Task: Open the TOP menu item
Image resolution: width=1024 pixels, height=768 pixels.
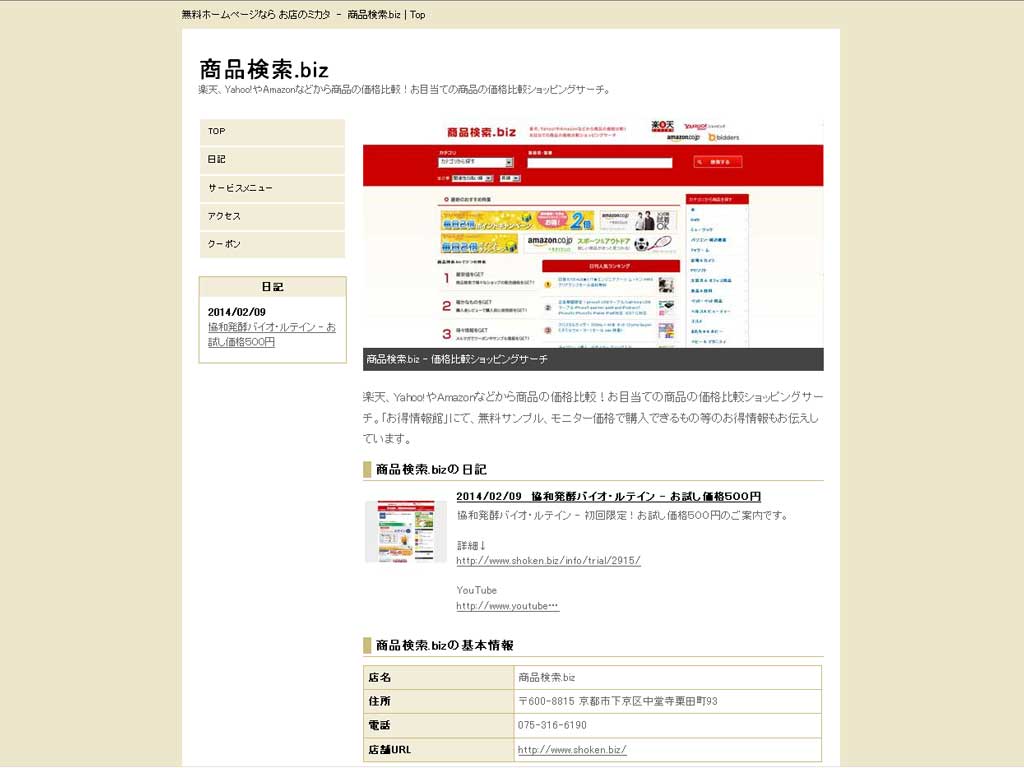Action: (x=272, y=131)
